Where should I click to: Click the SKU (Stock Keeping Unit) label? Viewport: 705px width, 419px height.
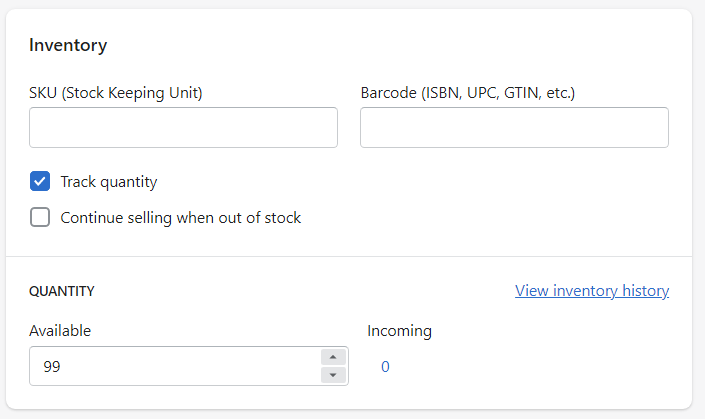(116, 93)
